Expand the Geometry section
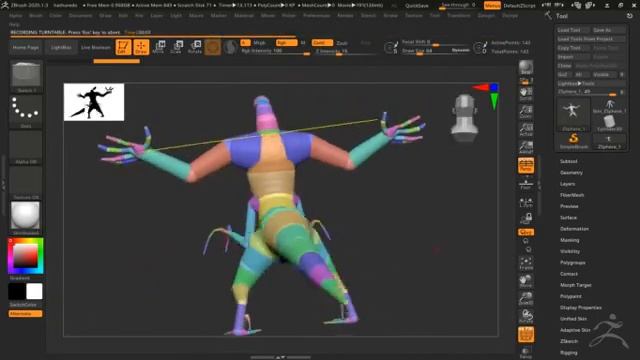 pyautogui.click(x=571, y=173)
